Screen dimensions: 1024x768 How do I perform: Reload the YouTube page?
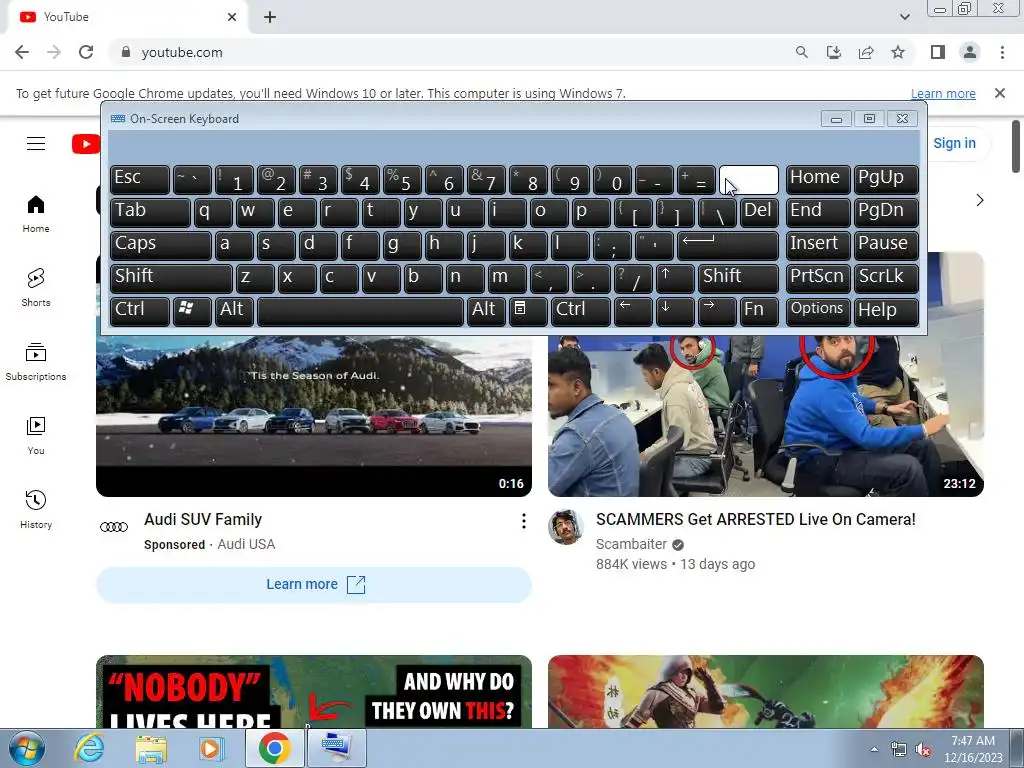86,52
